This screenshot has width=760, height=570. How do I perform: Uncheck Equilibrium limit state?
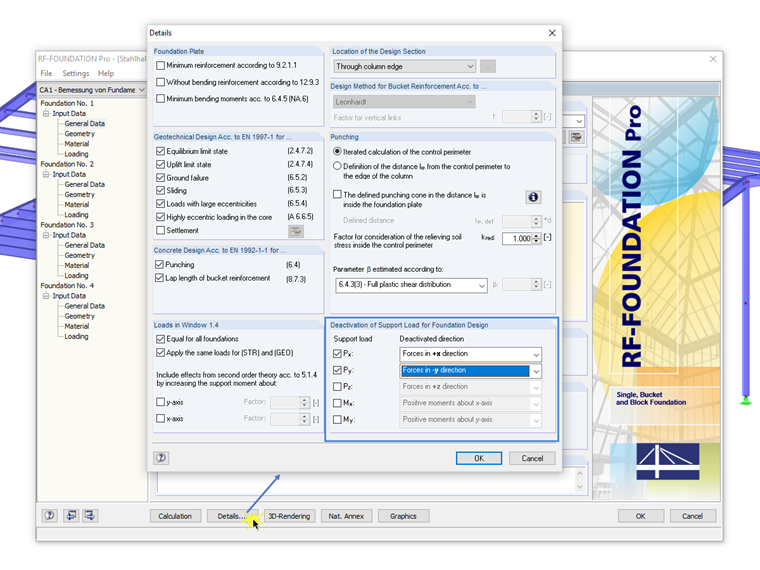[160, 151]
